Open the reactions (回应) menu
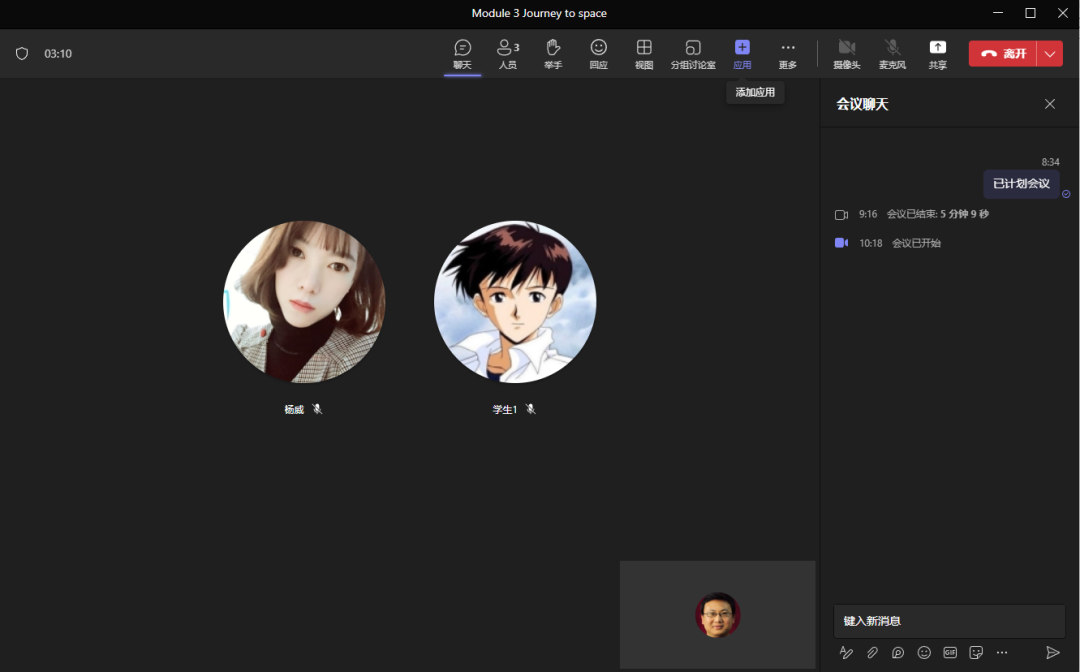The width and height of the screenshot is (1080, 672). pyautogui.click(x=599, y=54)
